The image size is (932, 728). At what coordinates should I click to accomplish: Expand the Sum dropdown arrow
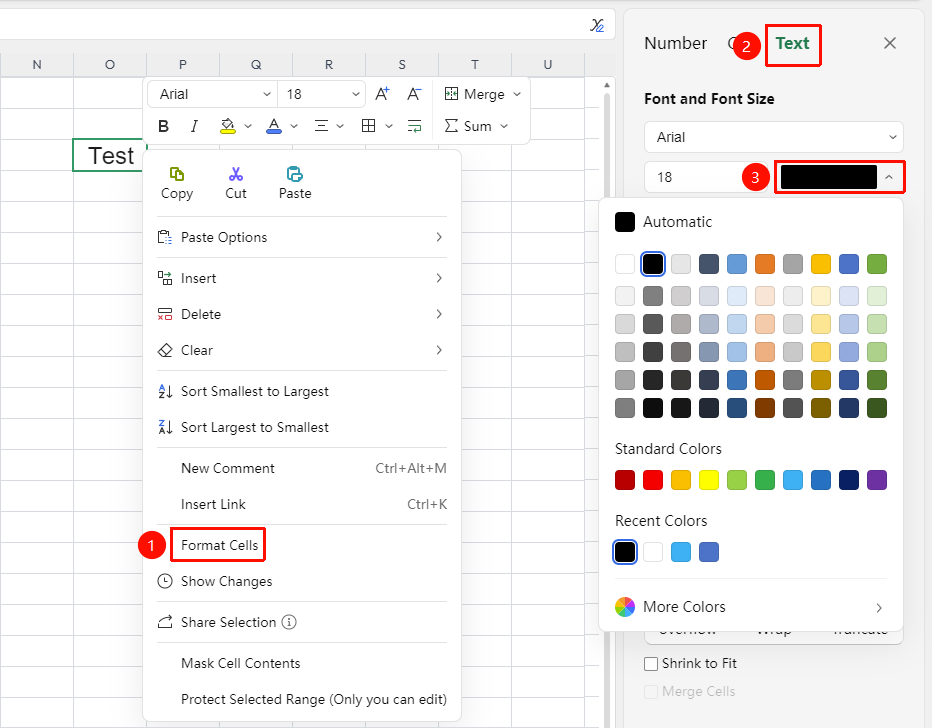coord(504,126)
